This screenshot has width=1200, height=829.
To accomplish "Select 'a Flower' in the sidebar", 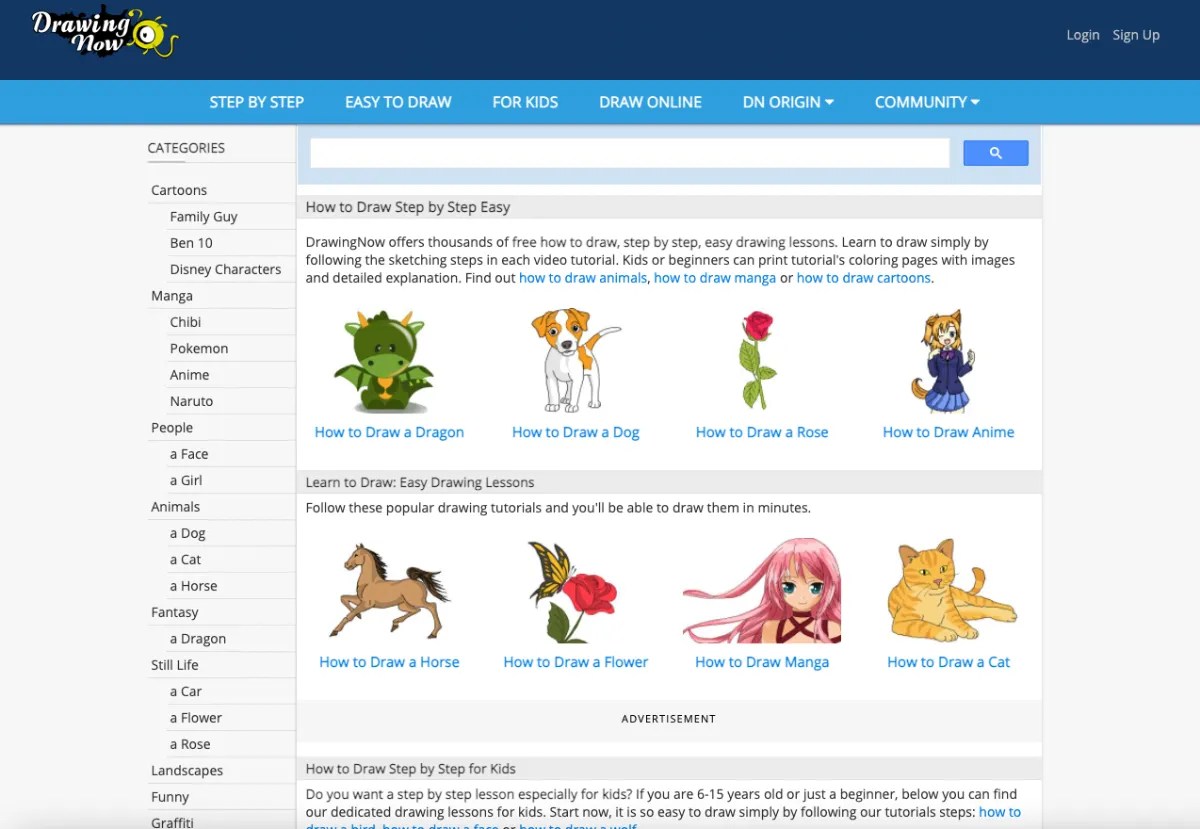I will (x=196, y=717).
